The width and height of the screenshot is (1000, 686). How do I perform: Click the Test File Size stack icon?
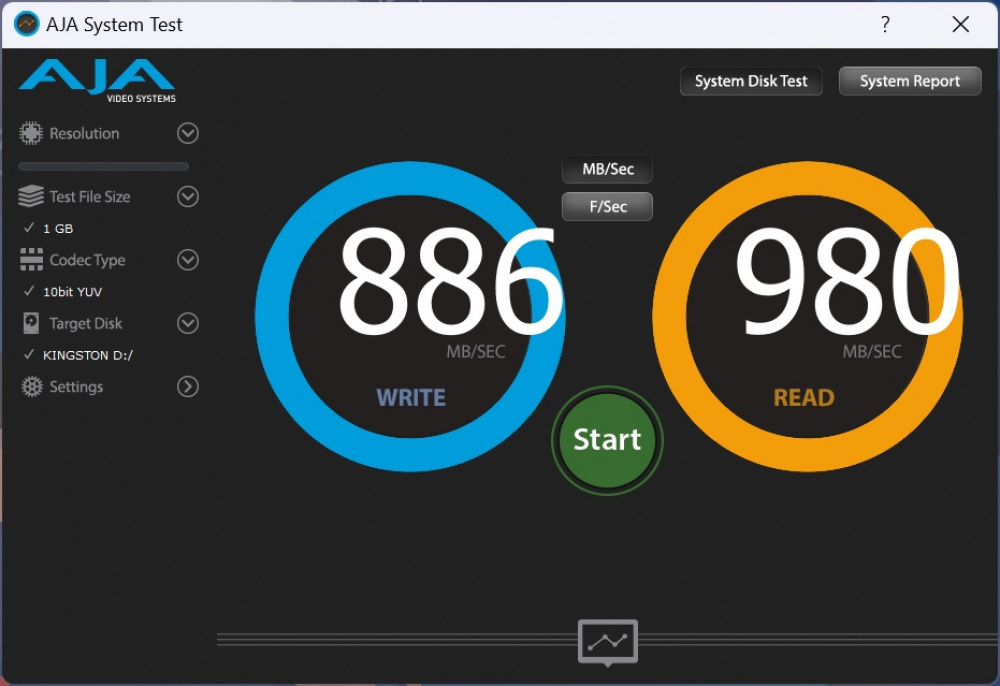(x=31, y=196)
